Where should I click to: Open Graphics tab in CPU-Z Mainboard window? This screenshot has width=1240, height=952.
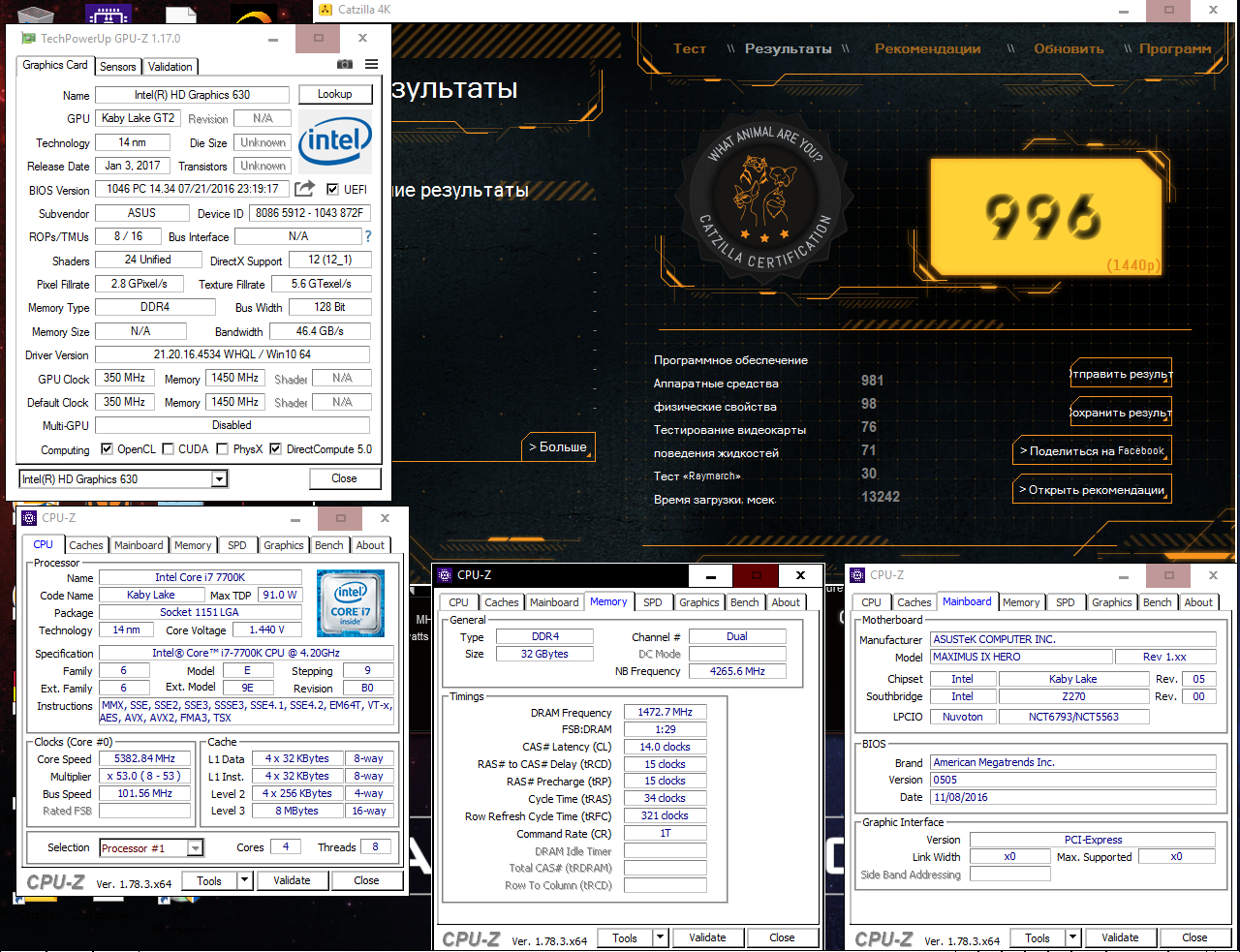(x=1111, y=602)
